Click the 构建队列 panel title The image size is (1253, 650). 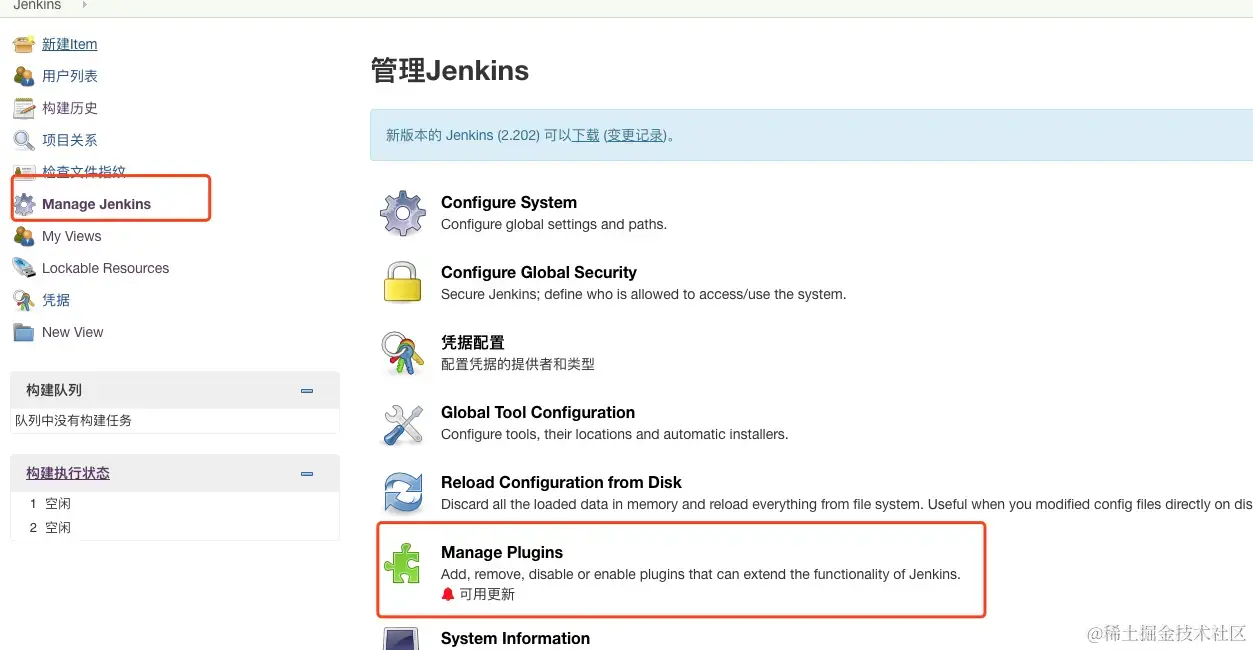54,390
